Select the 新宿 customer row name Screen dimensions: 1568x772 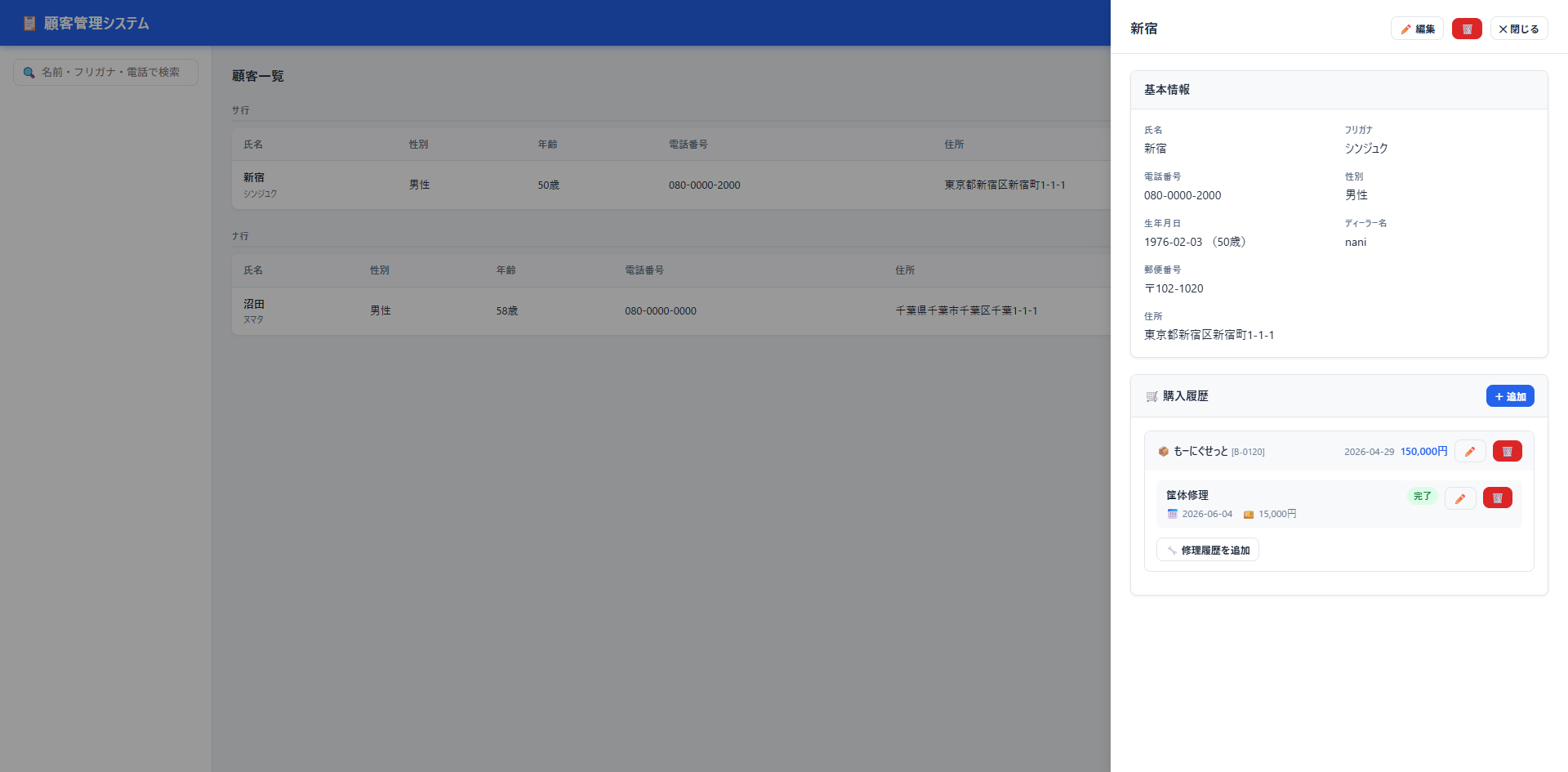click(254, 177)
